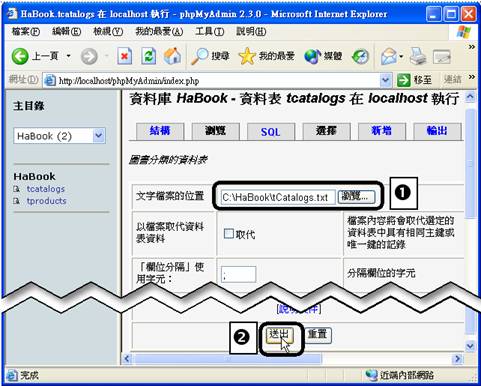The width and height of the screenshot is (481, 386).
Task: Open the Media globe icon
Action: (313, 56)
